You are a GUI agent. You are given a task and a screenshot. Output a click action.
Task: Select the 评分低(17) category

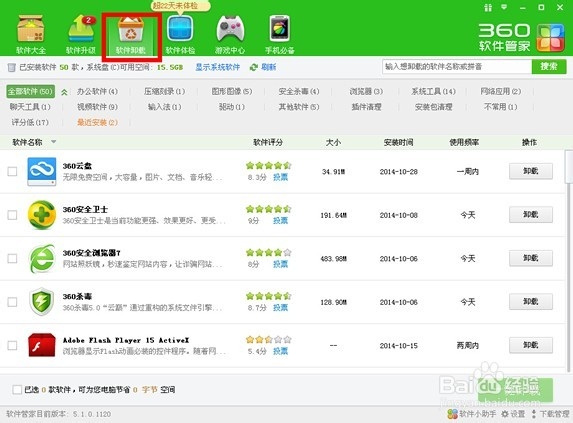pyautogui.click(x=30, y=122)
